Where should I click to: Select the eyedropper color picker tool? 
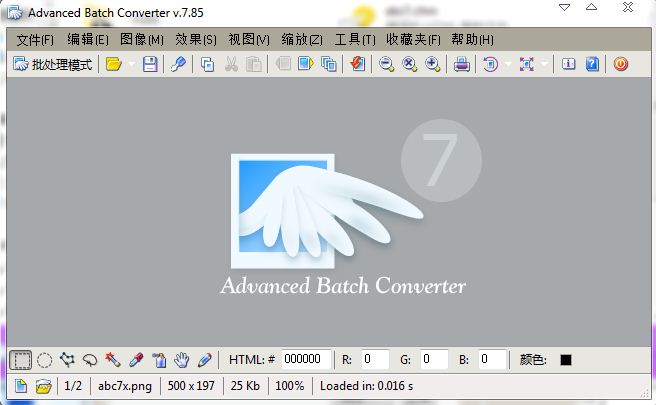(136, 359)
